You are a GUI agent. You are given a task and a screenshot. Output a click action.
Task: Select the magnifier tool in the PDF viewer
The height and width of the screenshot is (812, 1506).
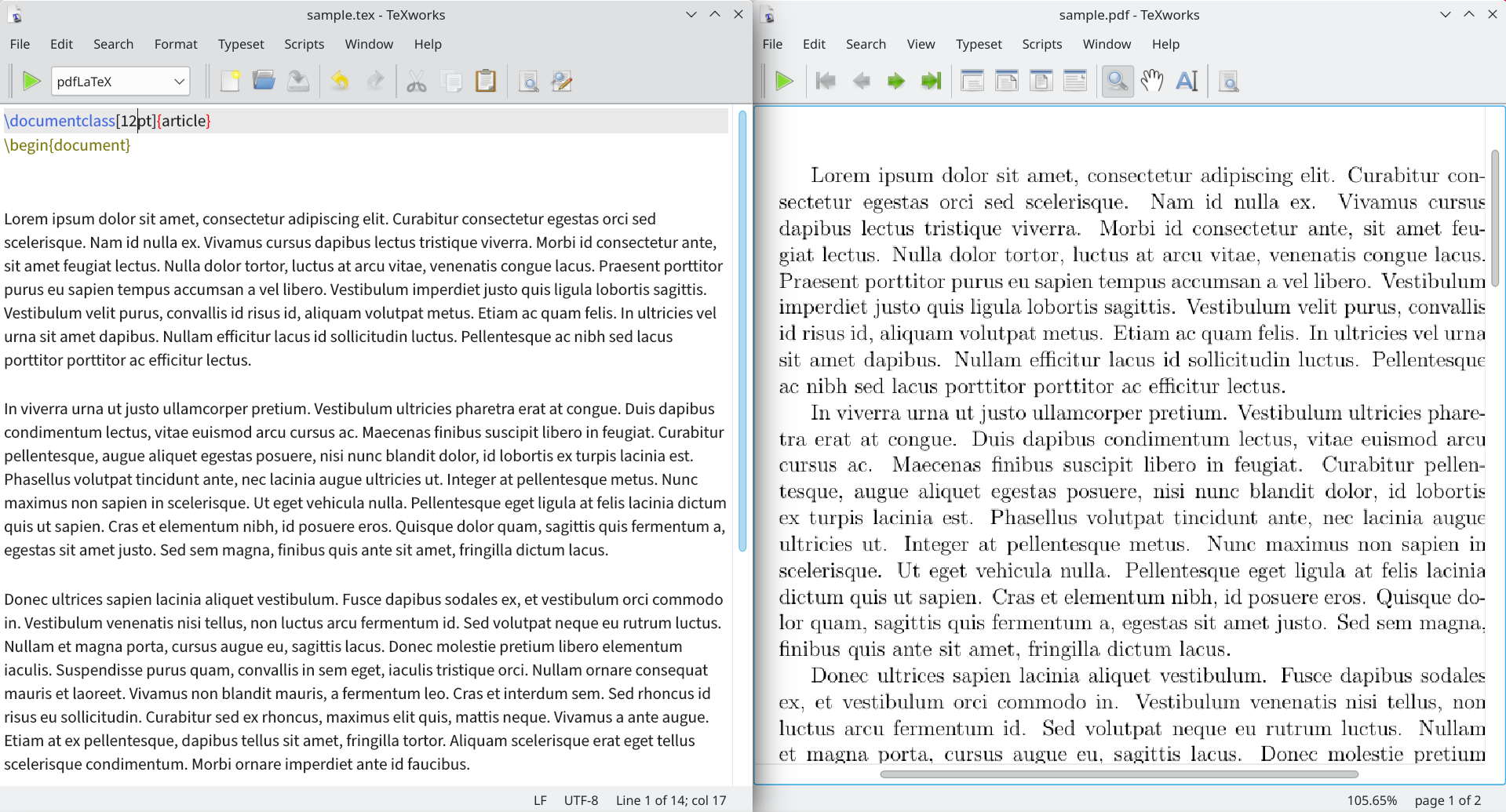[x=1117, y=81]
